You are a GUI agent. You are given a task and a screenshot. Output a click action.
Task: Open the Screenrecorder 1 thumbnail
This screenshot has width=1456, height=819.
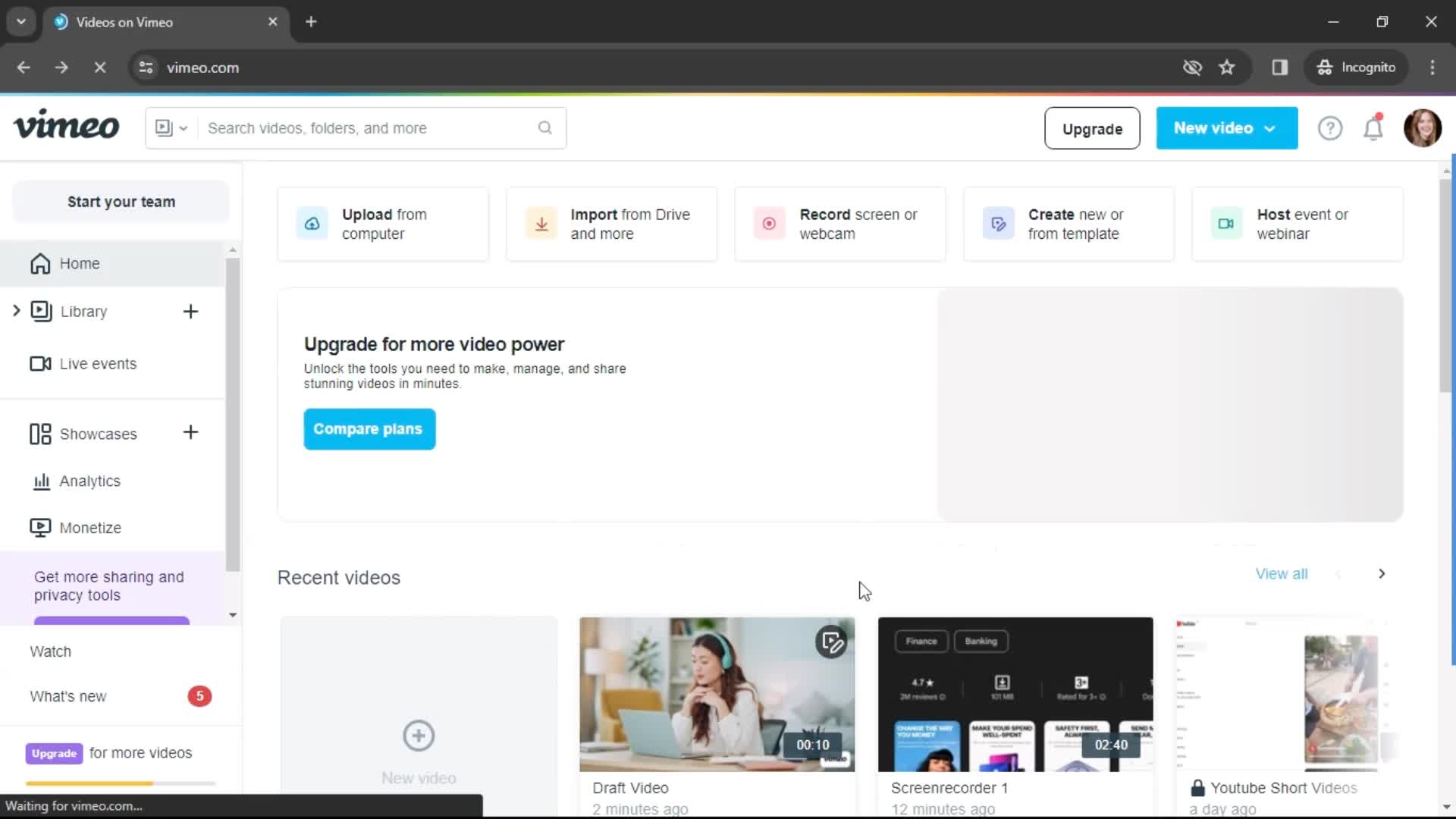[1015, 694]
